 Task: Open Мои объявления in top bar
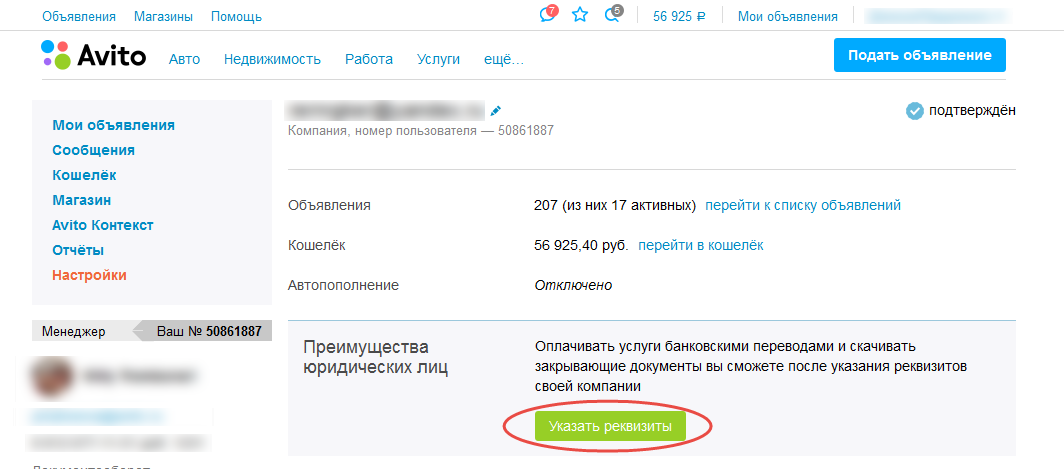(788, 16)
